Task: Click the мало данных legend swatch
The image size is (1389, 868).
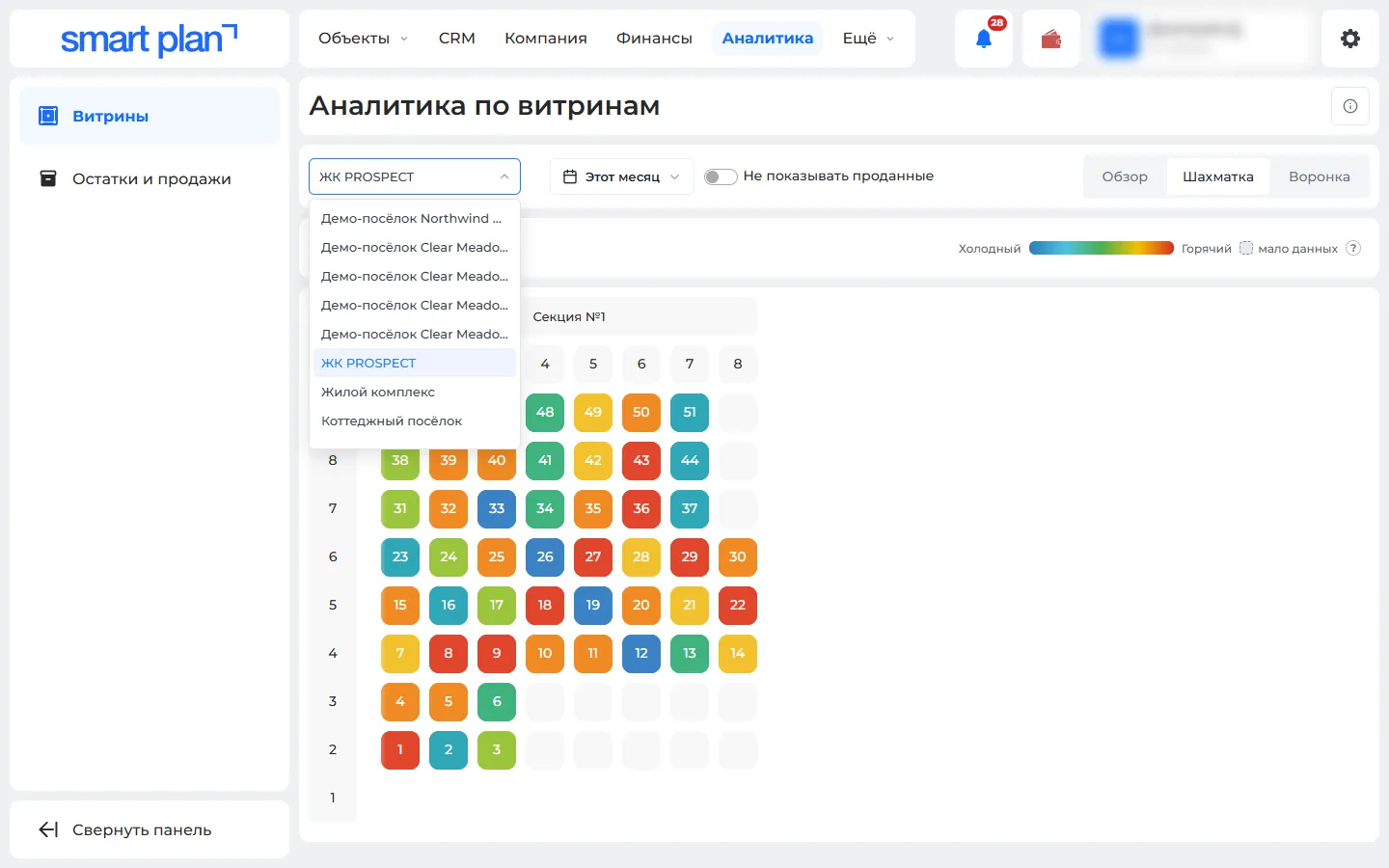Action: coord(1246,248)
